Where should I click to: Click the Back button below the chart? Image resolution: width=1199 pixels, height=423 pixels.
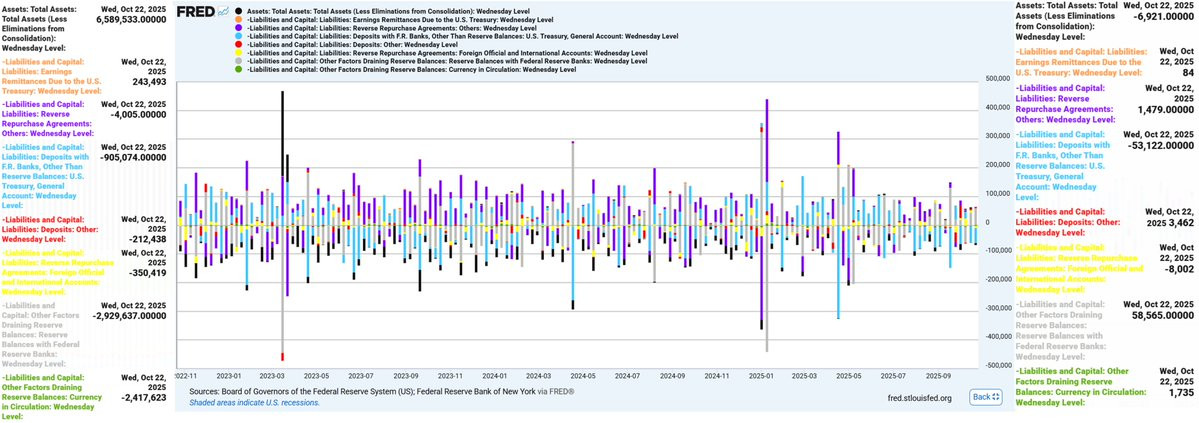click(985, 396)
